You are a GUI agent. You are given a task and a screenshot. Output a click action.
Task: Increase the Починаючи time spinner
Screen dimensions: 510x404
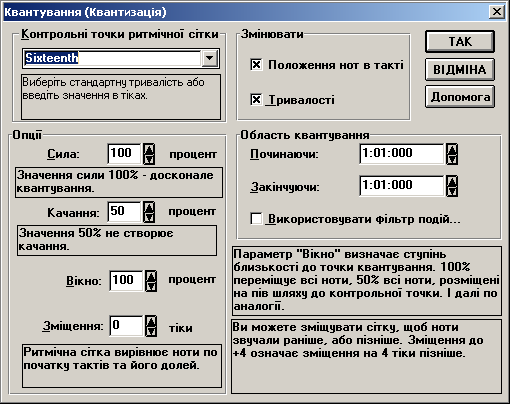tap(452, 149)
